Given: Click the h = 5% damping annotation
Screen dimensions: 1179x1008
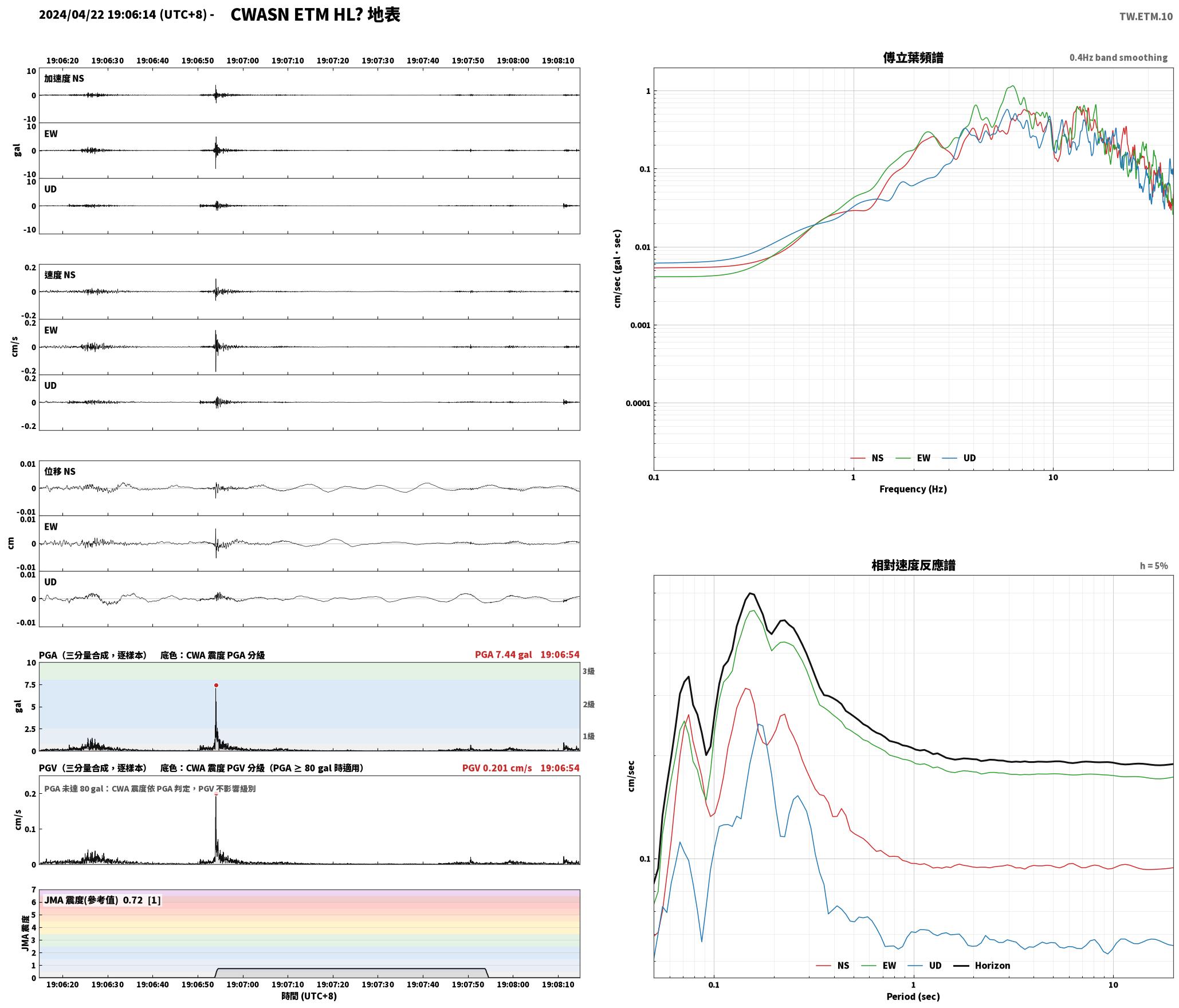Looking at the screenshot, I should (1153, 566).
